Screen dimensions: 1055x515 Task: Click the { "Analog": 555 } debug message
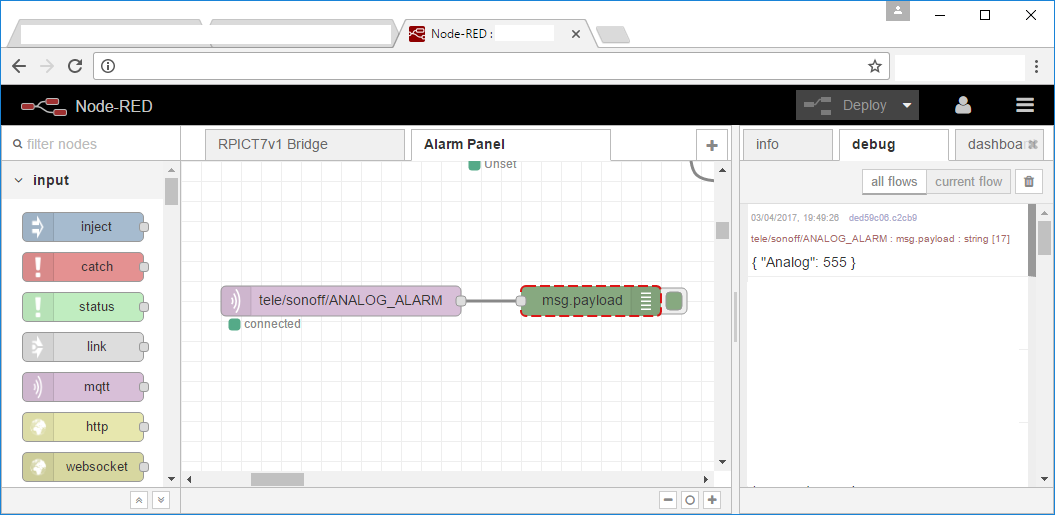803,263
